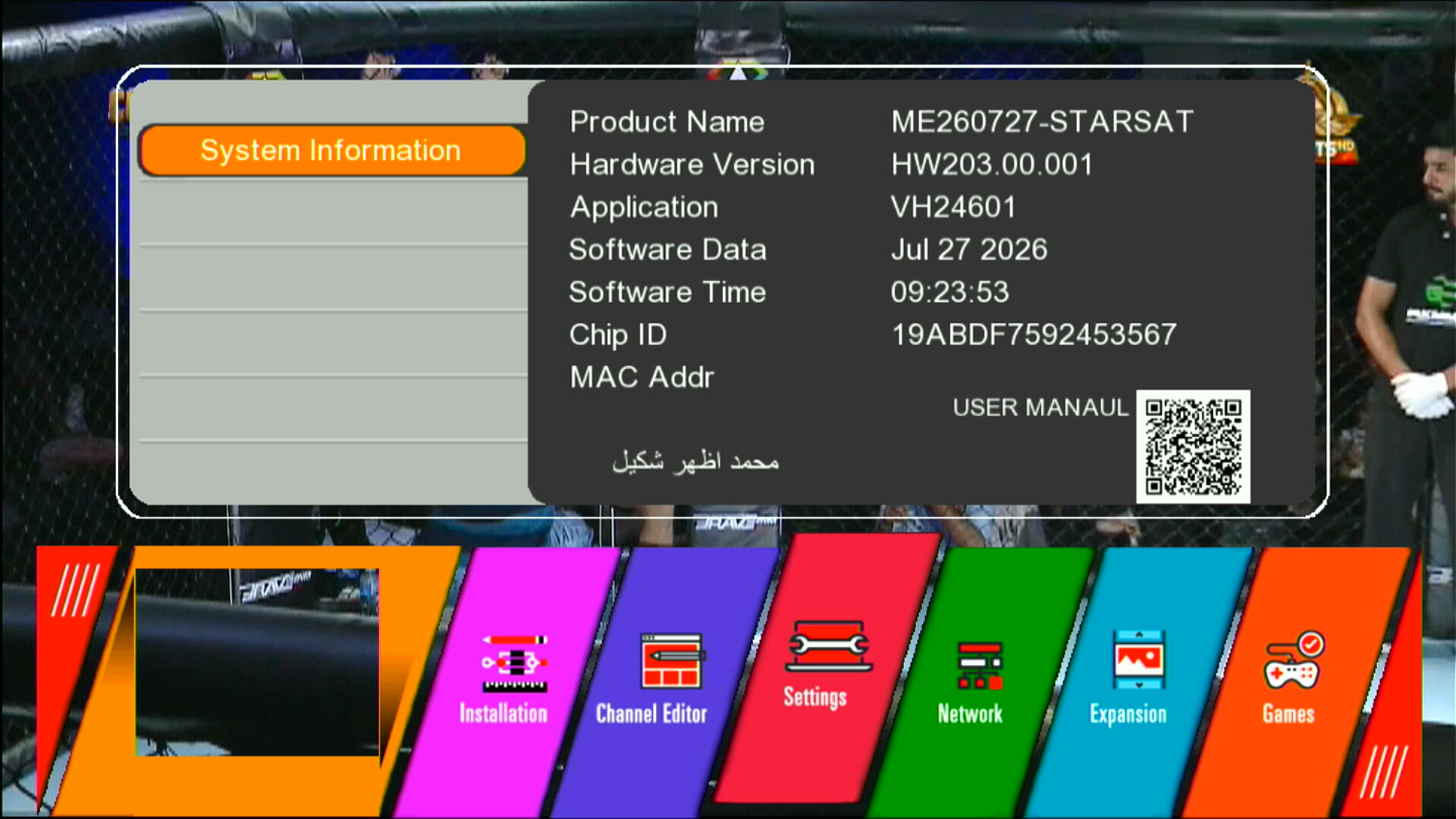This screenshot has width=1456, height=819.
Task: Click the Software Time label
Action: tap(668, 292)
